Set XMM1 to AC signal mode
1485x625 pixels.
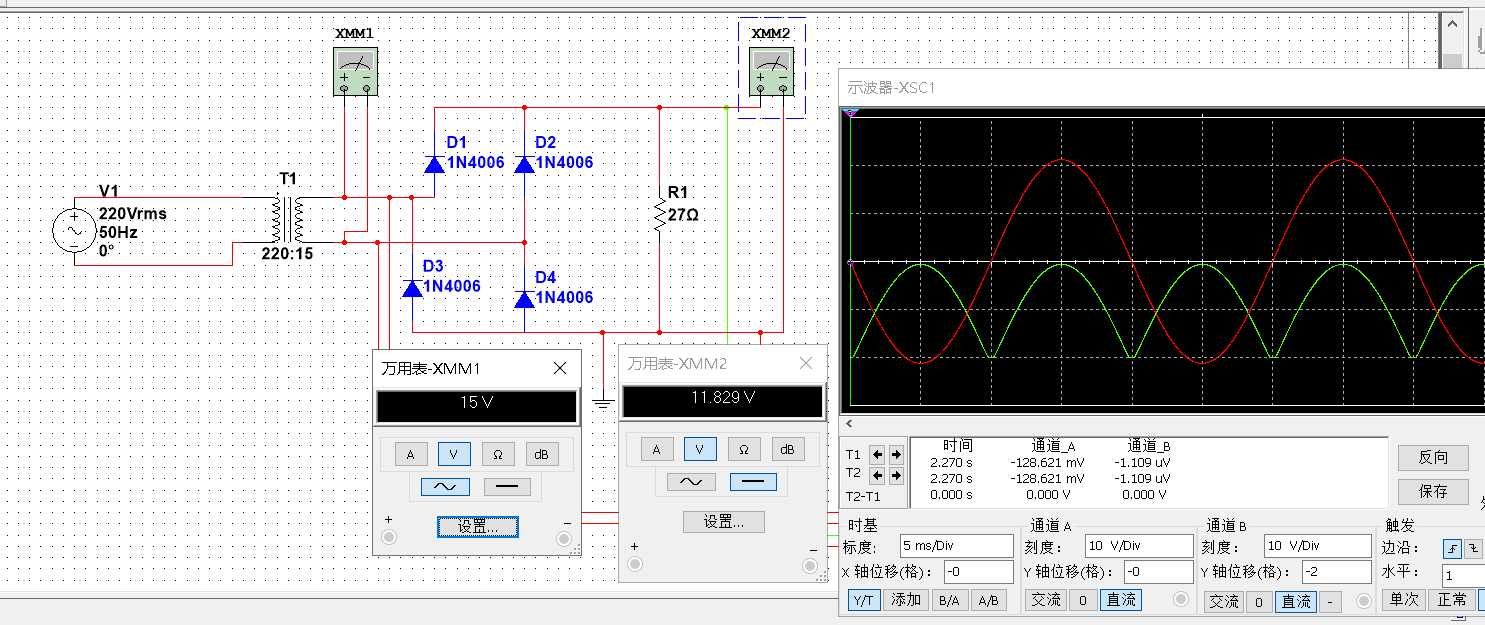pos(445,487)
